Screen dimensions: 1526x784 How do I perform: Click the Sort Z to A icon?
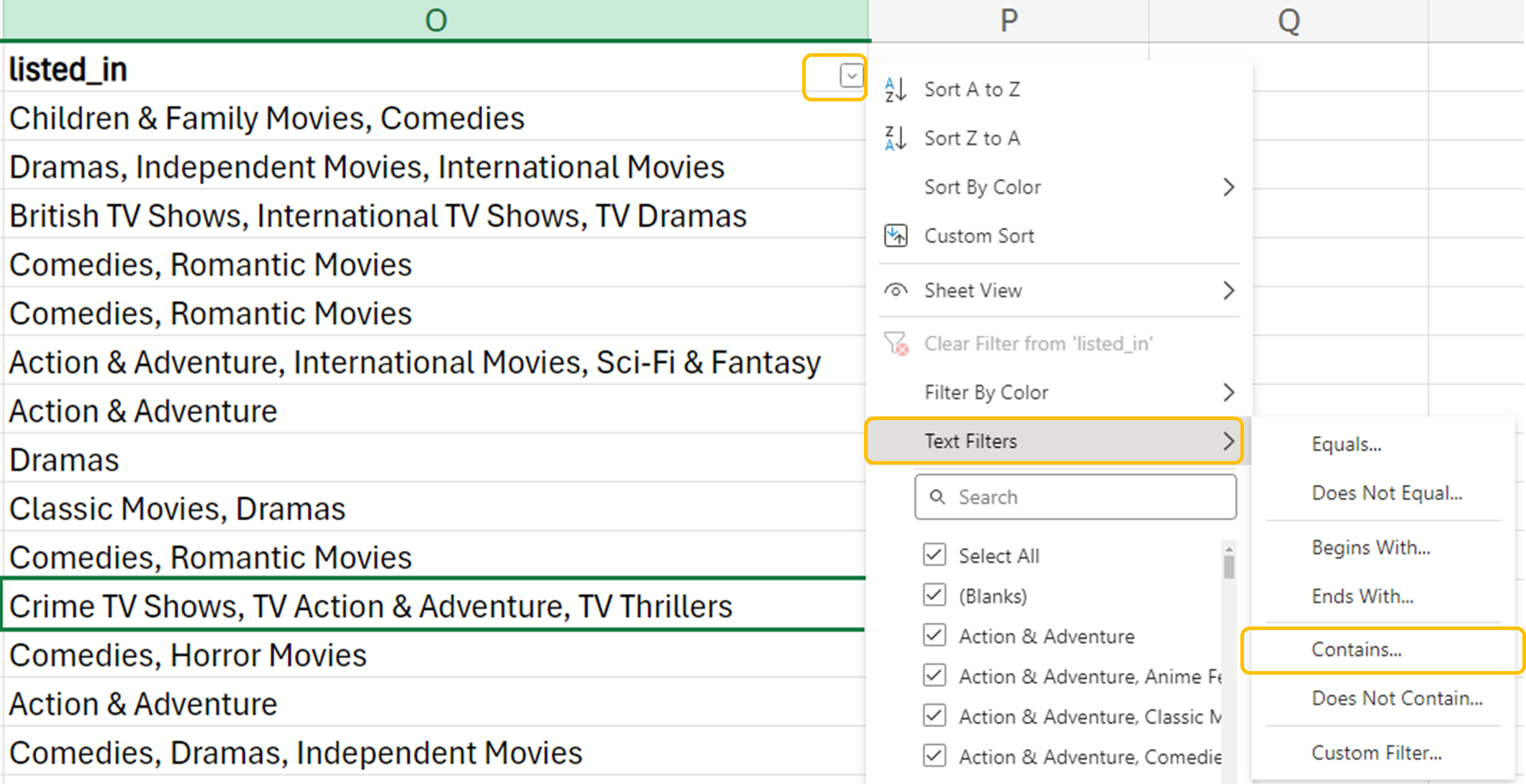895,138
